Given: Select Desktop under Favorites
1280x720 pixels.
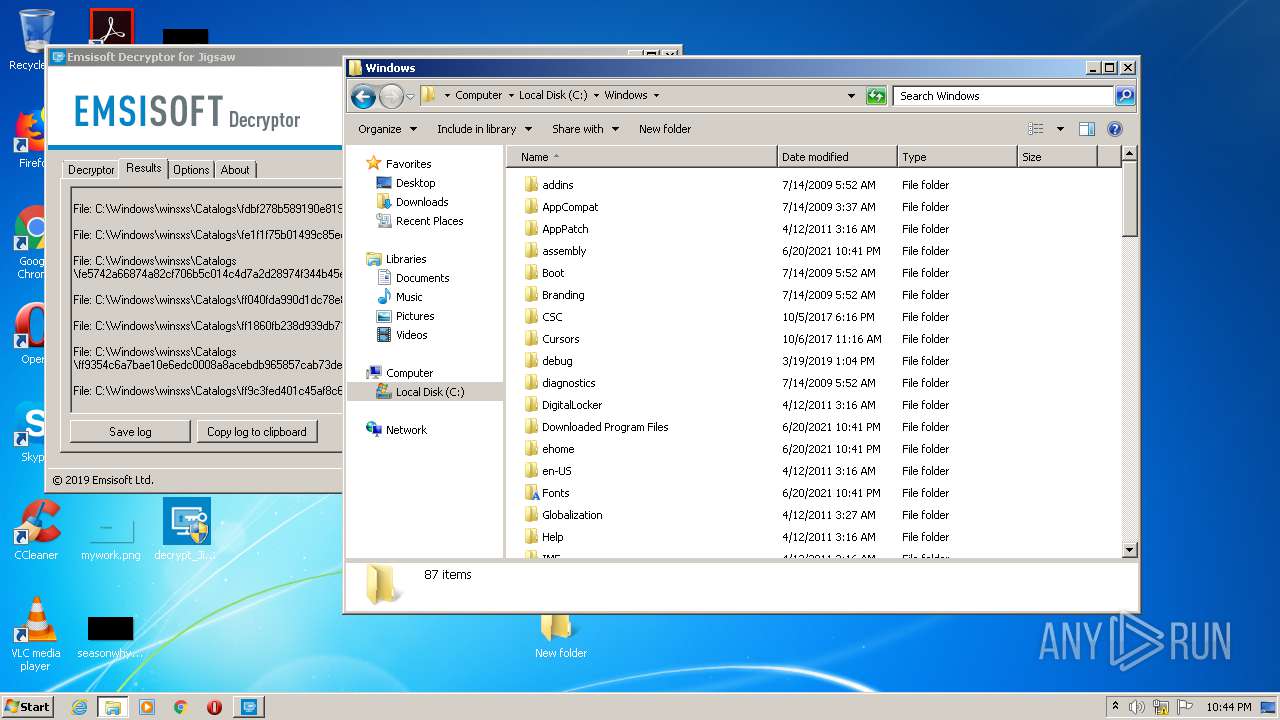Looking at the screenshot, I should [406, 183].
